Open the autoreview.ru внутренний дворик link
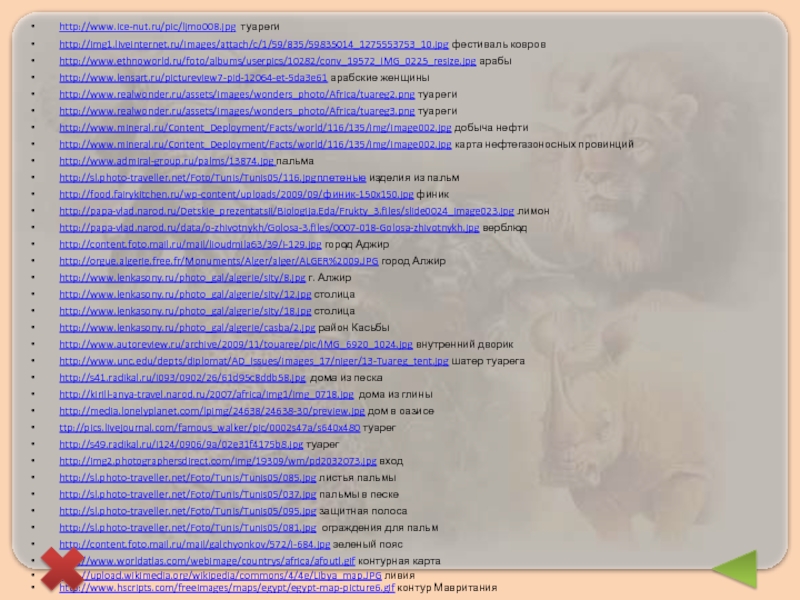The width and height of the screenshot is (800, 600). pyautogui.click(x=236, y=344)
